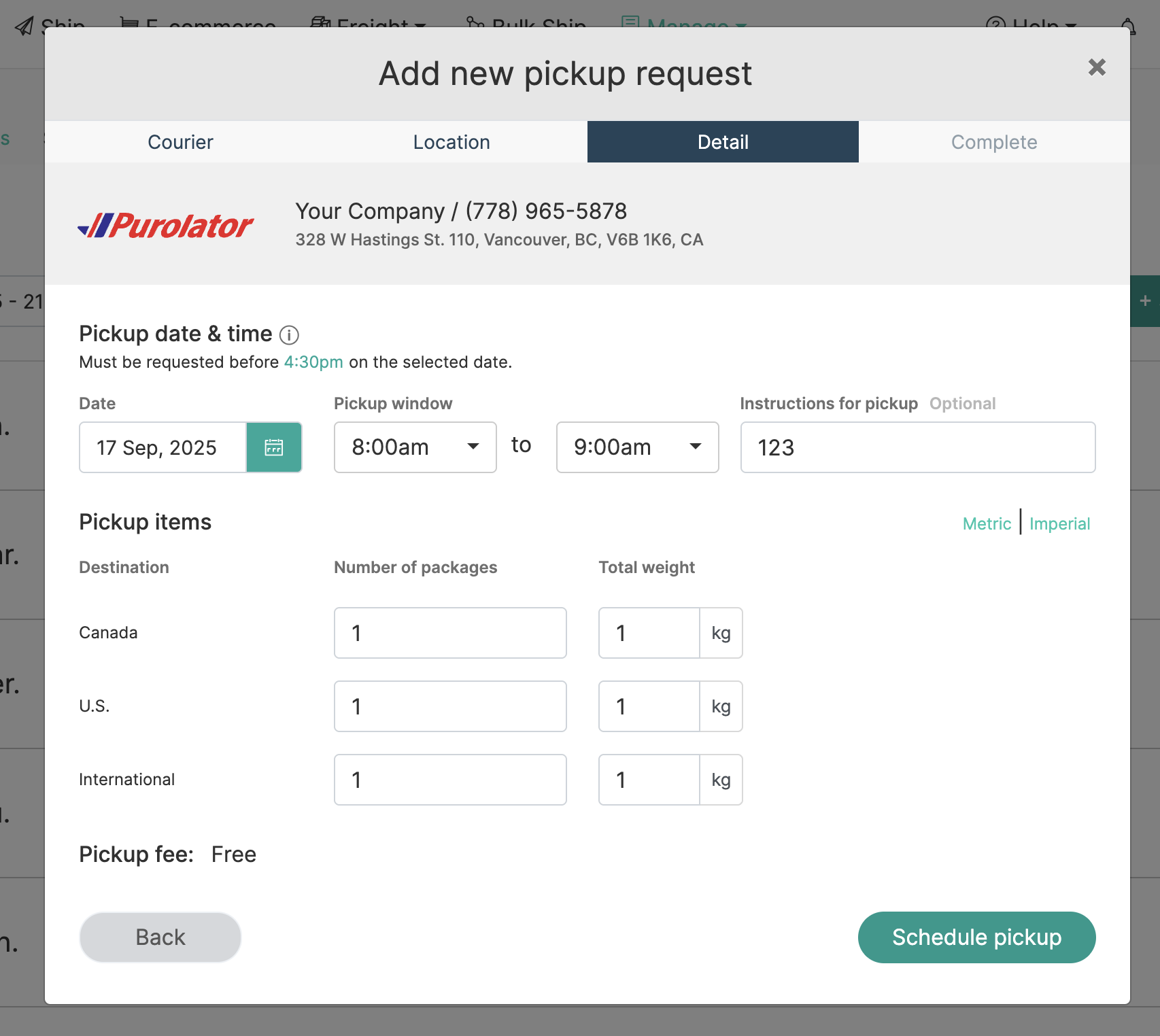Switch units to Metric
This screenshot has height=1036, width=1160.
click(x=987, y=524)
